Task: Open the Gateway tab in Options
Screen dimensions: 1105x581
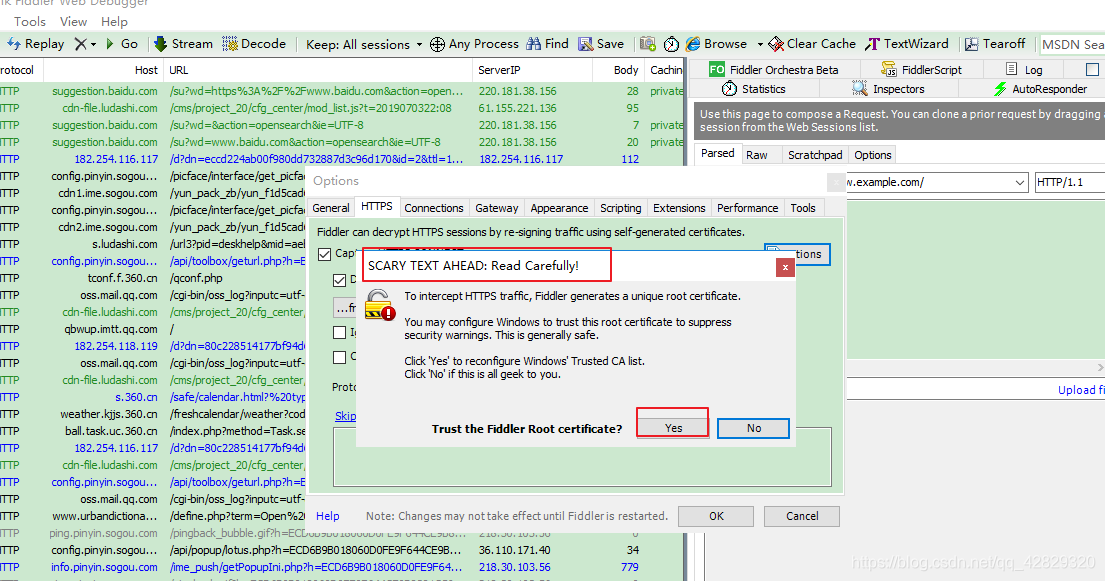Action: tap(496, 208)
